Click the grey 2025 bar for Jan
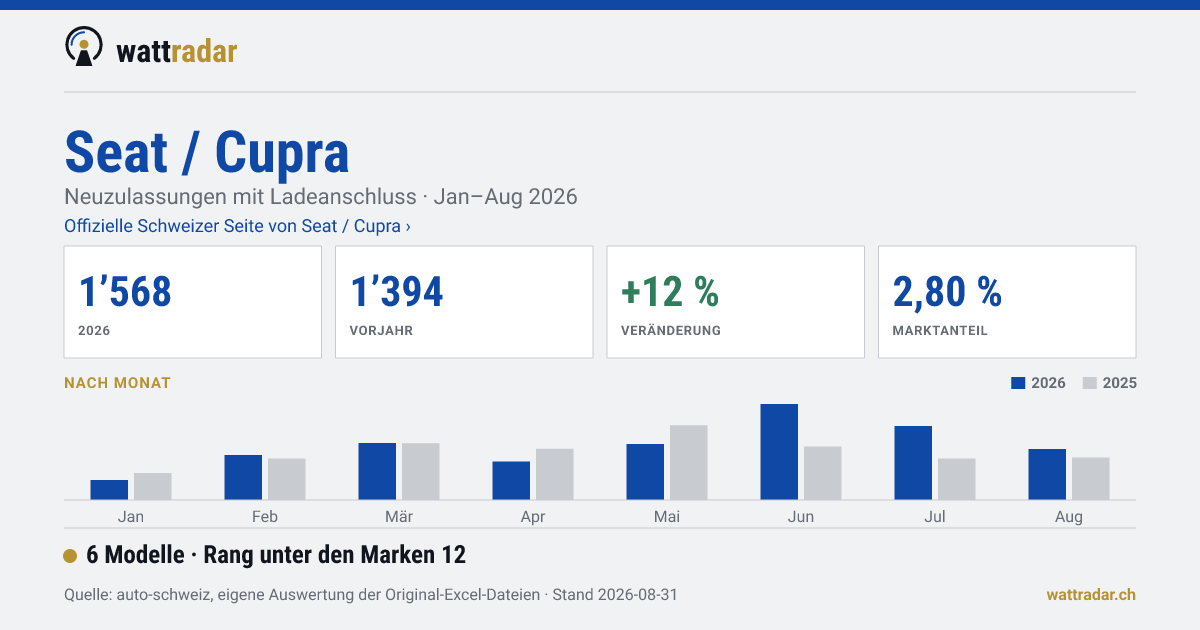The height and width of the screenshot is (630, 1200). coord(153,486)
